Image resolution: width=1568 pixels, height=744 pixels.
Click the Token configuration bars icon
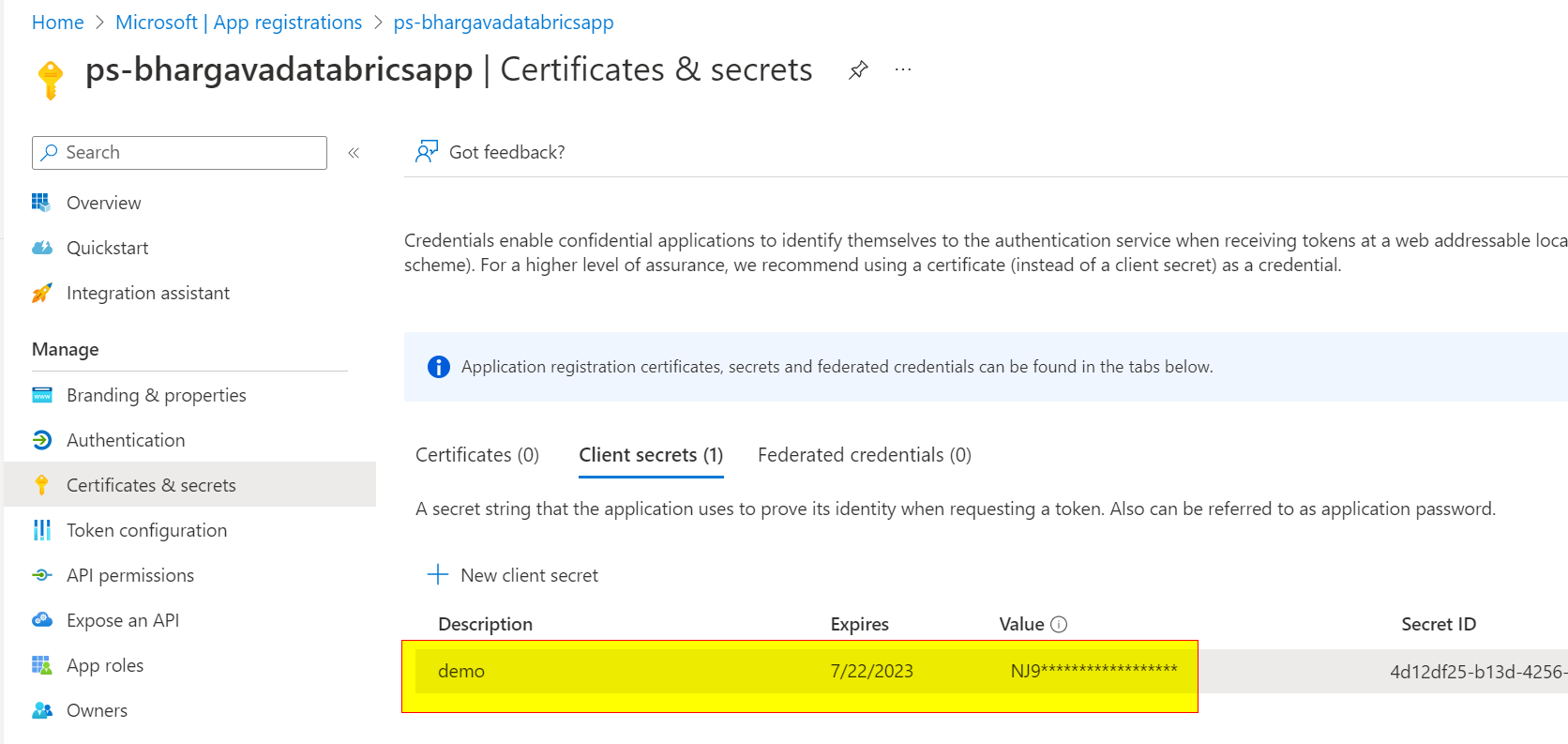(42, 530)
